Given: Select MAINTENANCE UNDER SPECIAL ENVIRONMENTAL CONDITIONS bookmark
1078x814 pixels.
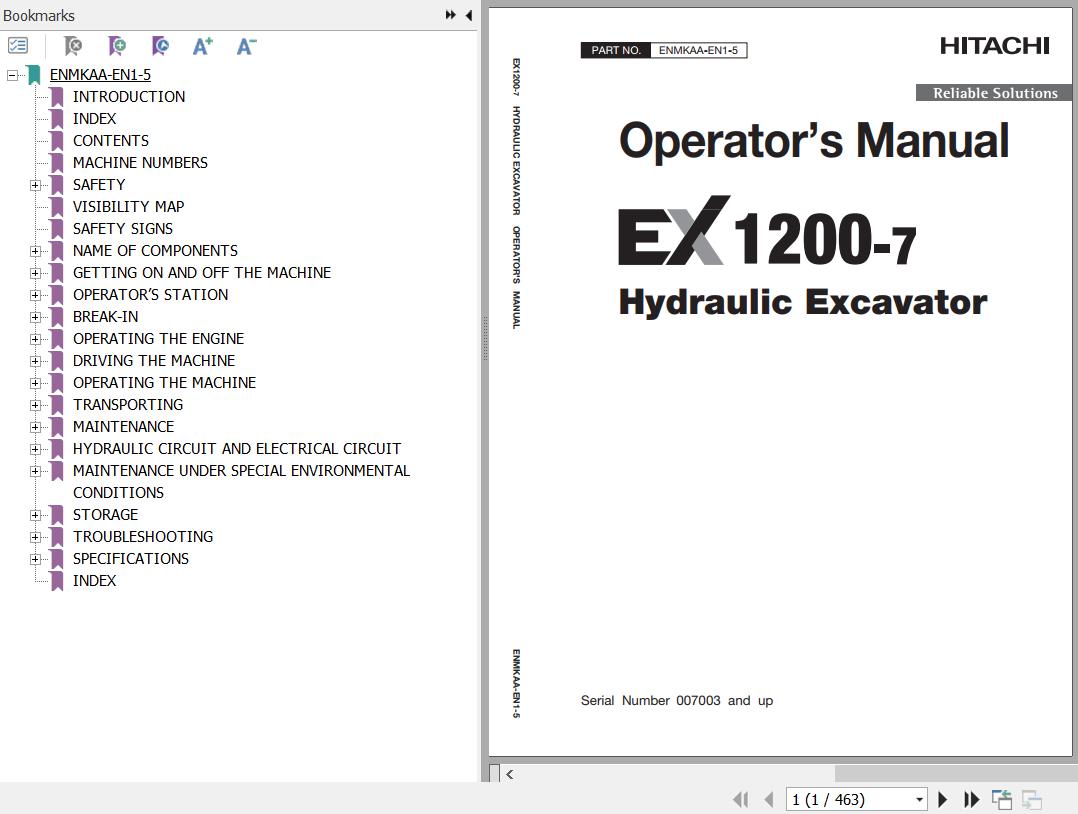Looking at the screenshot, I should (241, 482).
